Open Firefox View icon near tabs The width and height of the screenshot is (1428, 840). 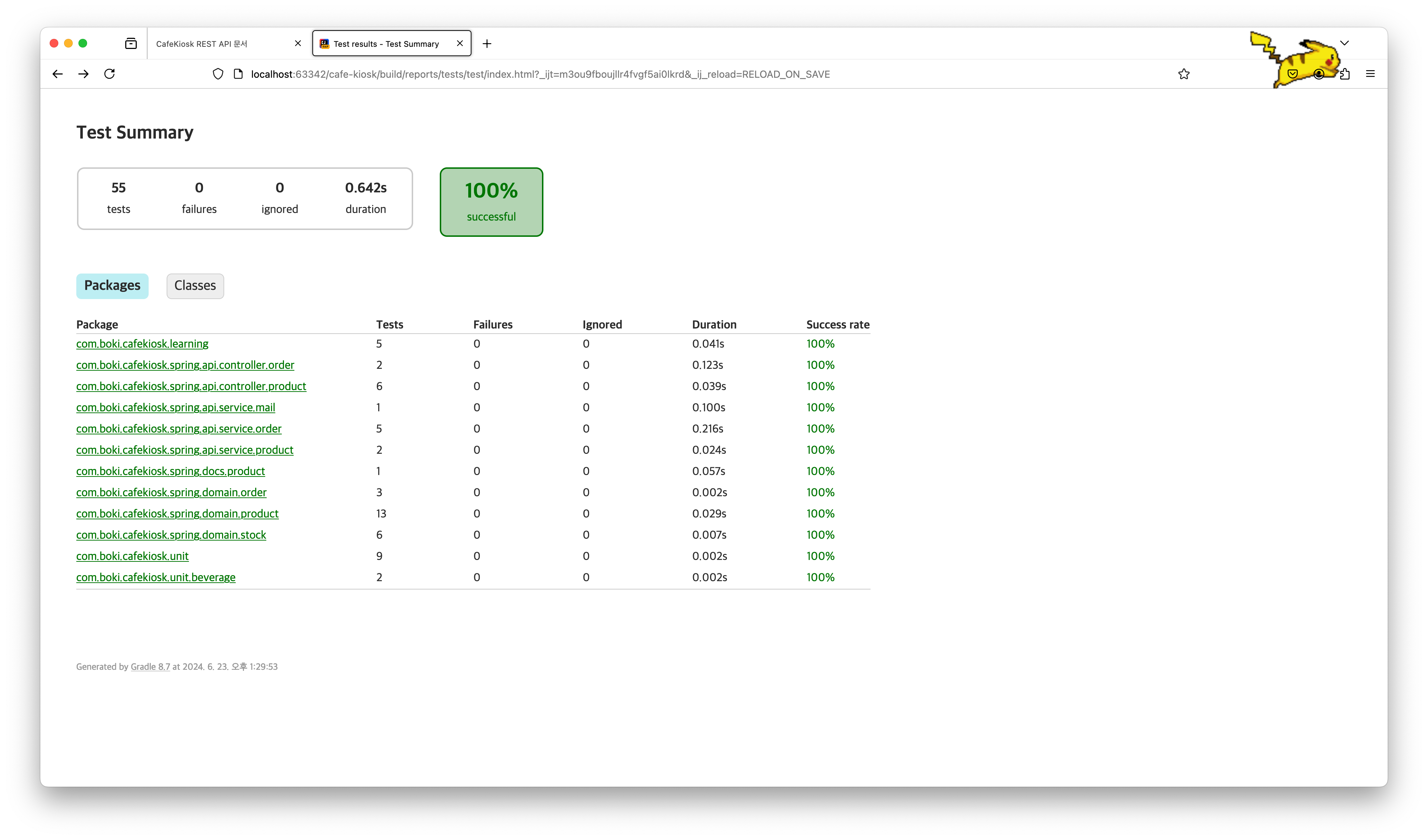131,44
